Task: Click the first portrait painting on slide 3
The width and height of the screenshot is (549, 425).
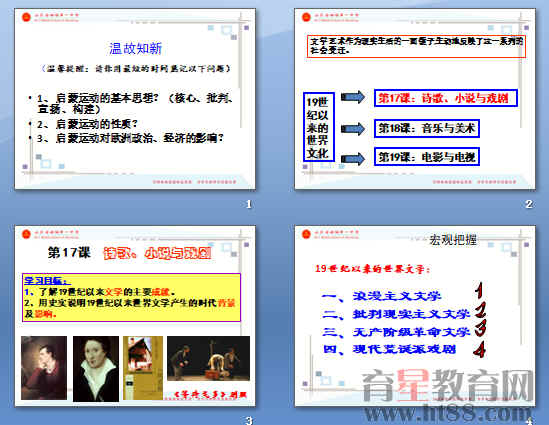Action: point(44,368)
